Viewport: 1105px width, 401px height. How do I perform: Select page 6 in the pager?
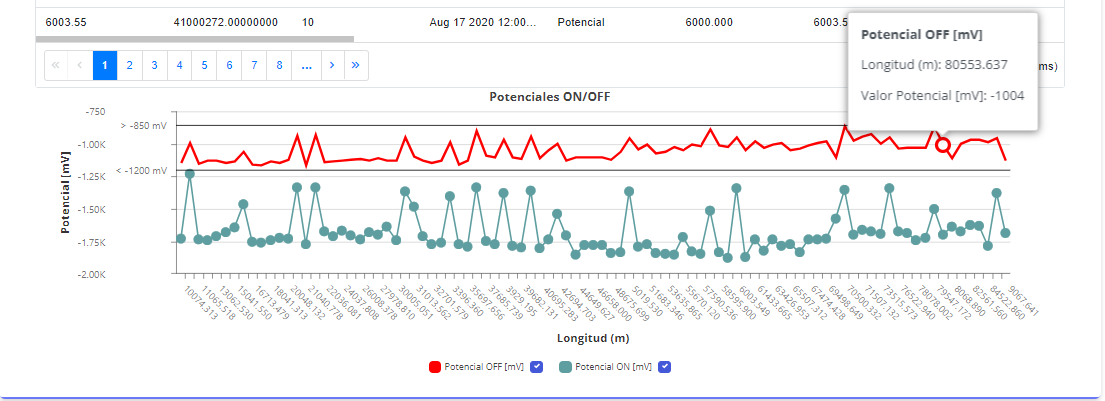click(230, 65)
